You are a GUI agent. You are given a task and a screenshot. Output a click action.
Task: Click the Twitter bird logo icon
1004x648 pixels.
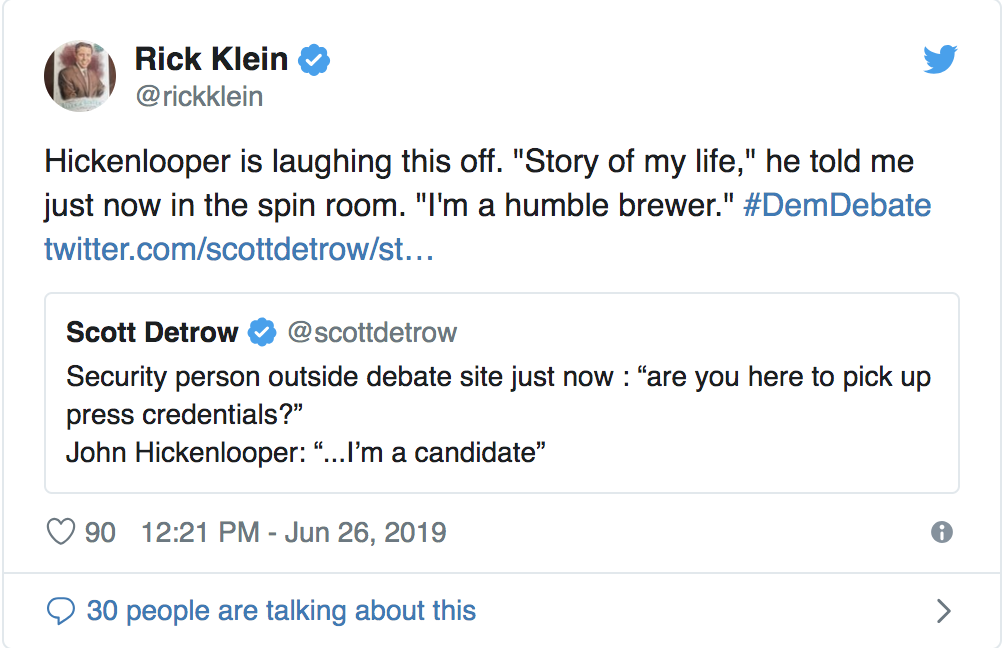tap(940, 59)
